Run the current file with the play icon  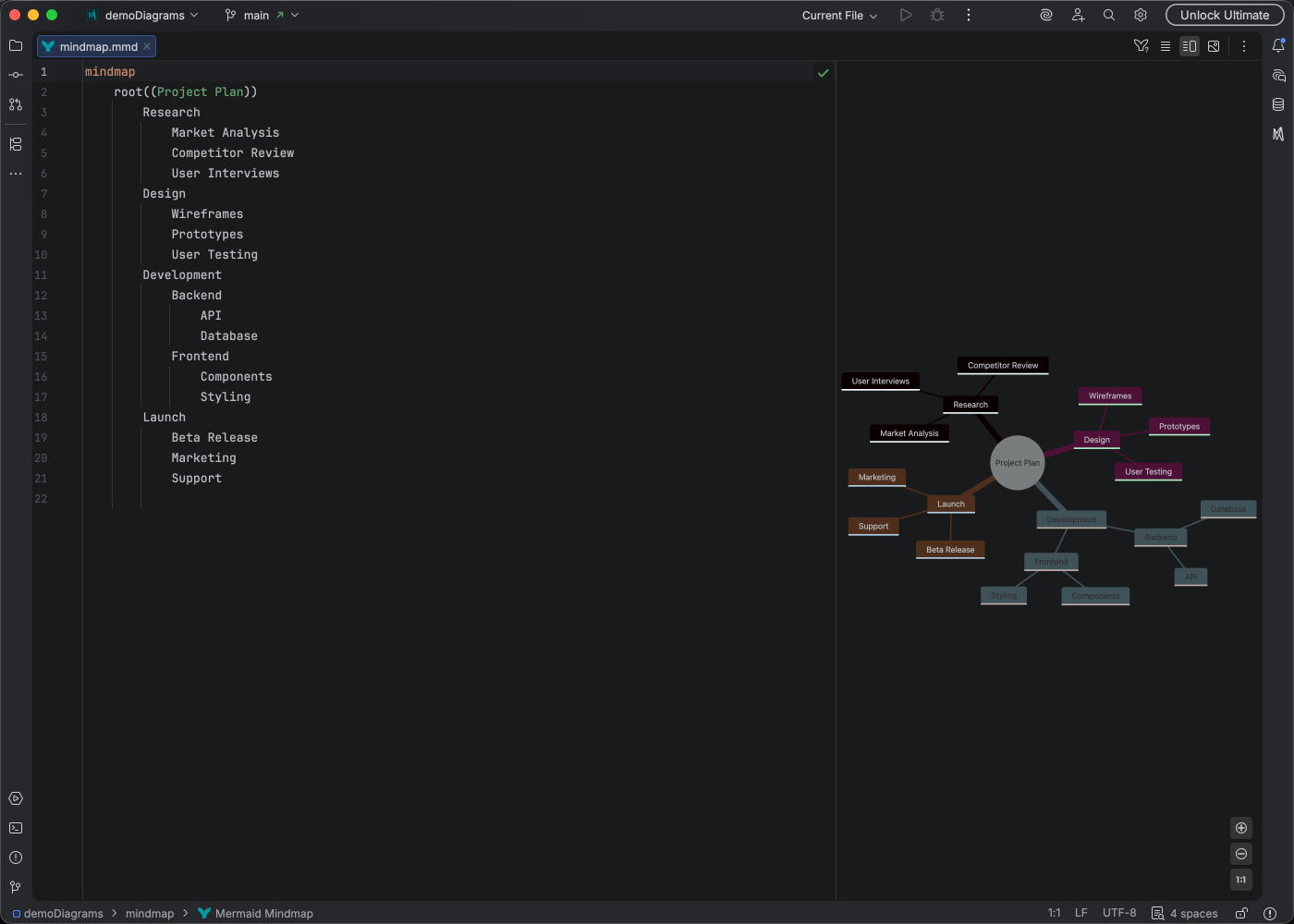(x=906, y=15)
